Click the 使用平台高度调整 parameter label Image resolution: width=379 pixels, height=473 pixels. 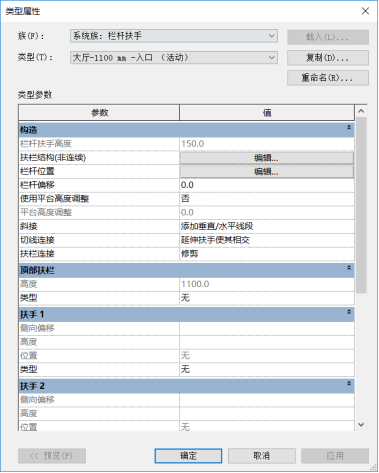click(55, 199)
